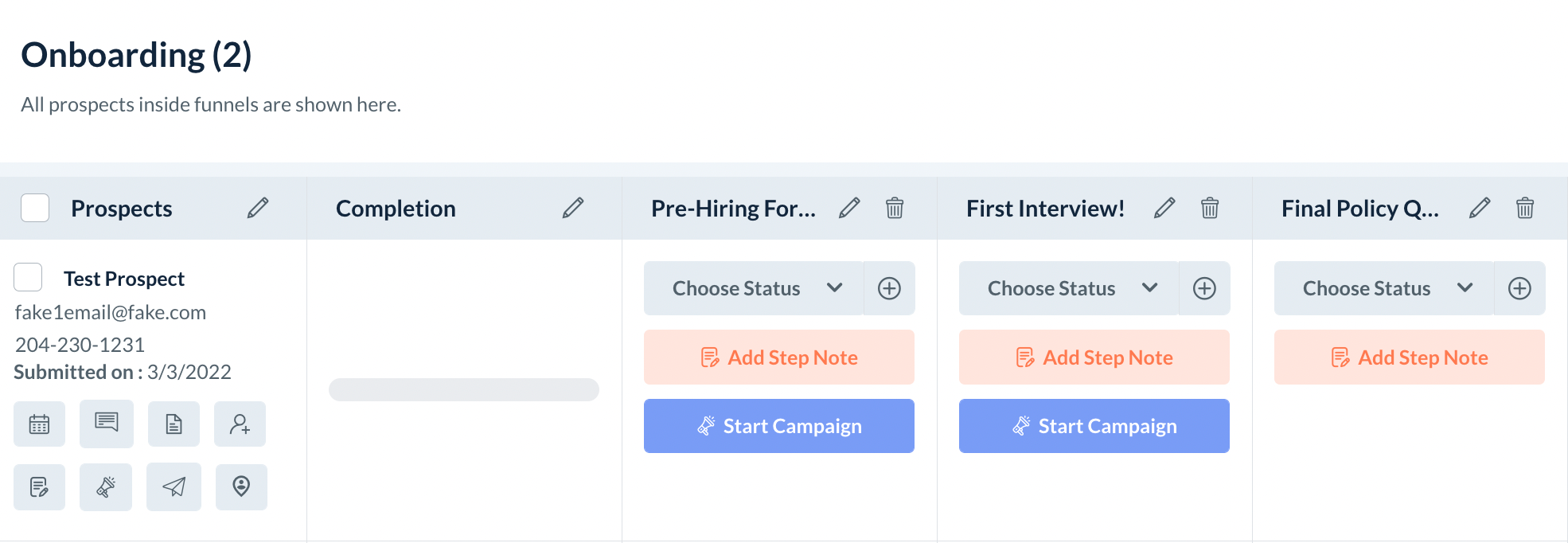Delete the First Interview! step column
Viewport: 1568px width, 543px height.
coord(1209,209)
